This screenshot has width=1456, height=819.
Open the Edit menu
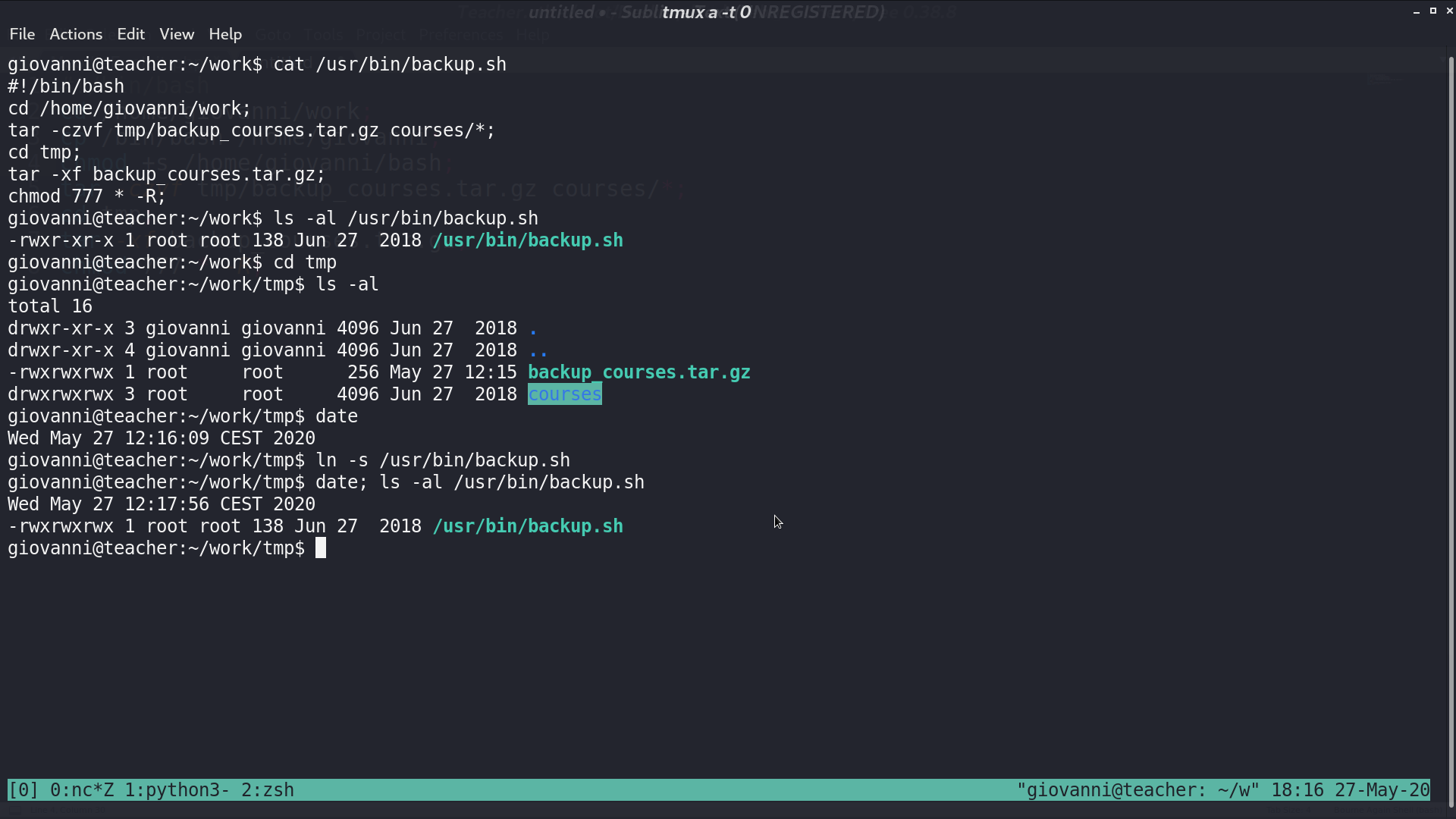[x=130, y=34]
